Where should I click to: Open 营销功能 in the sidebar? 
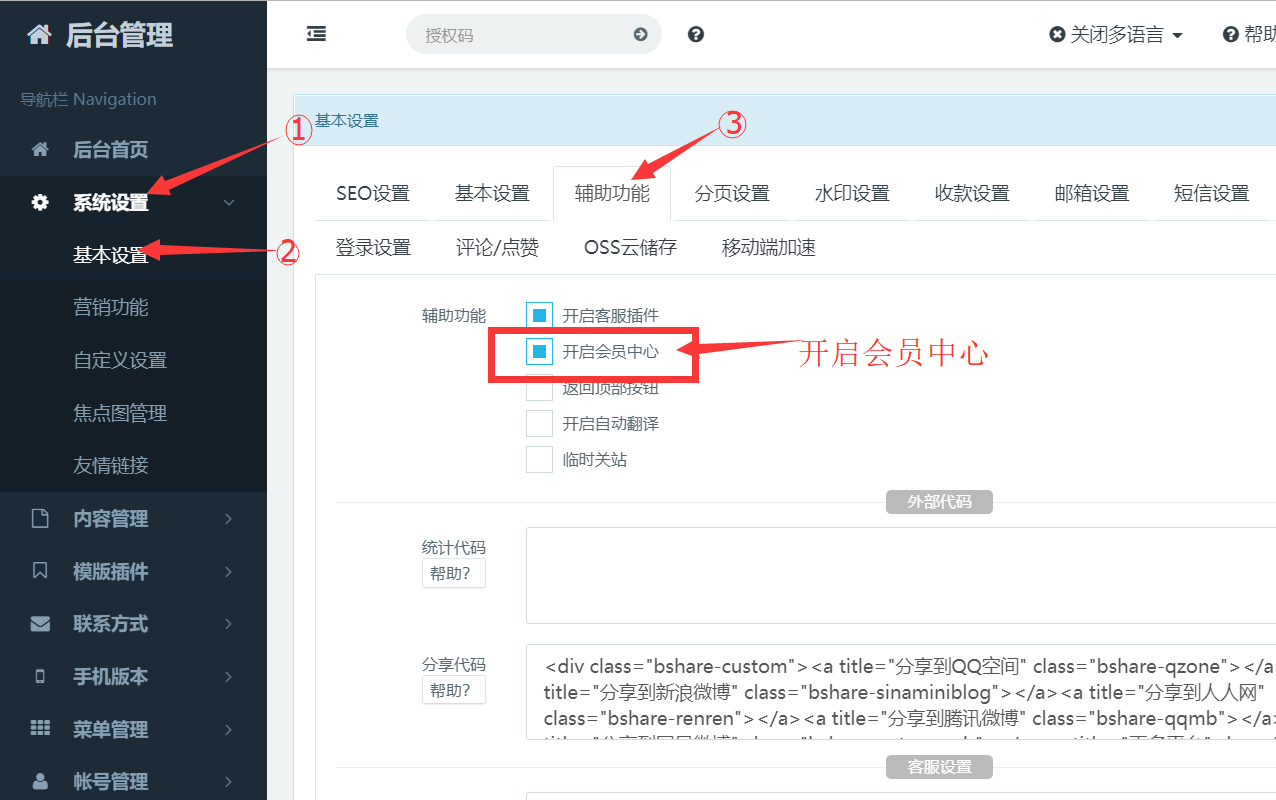click(111, 308)
